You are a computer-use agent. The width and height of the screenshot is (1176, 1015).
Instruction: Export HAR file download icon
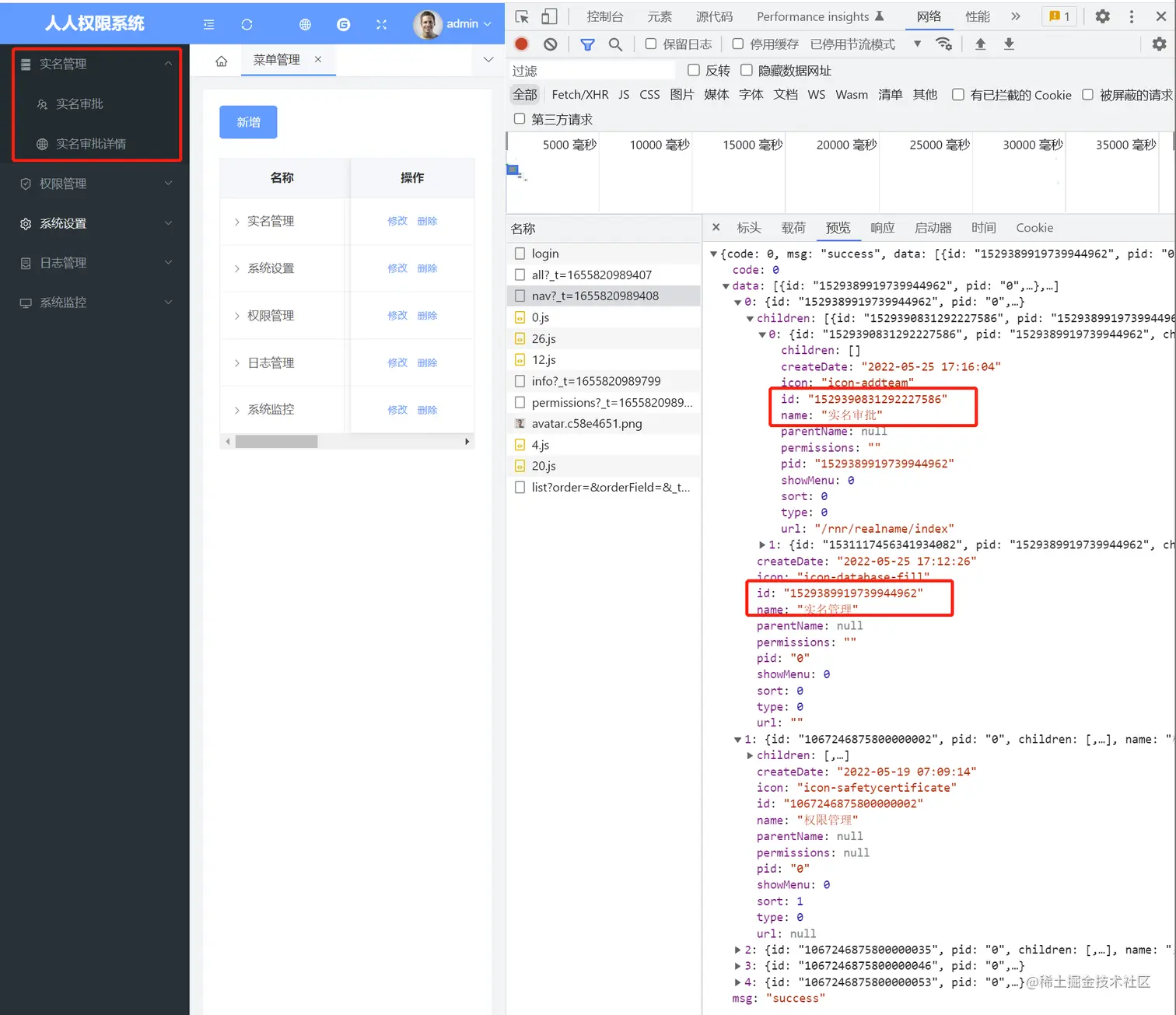tap(1009, 44)
